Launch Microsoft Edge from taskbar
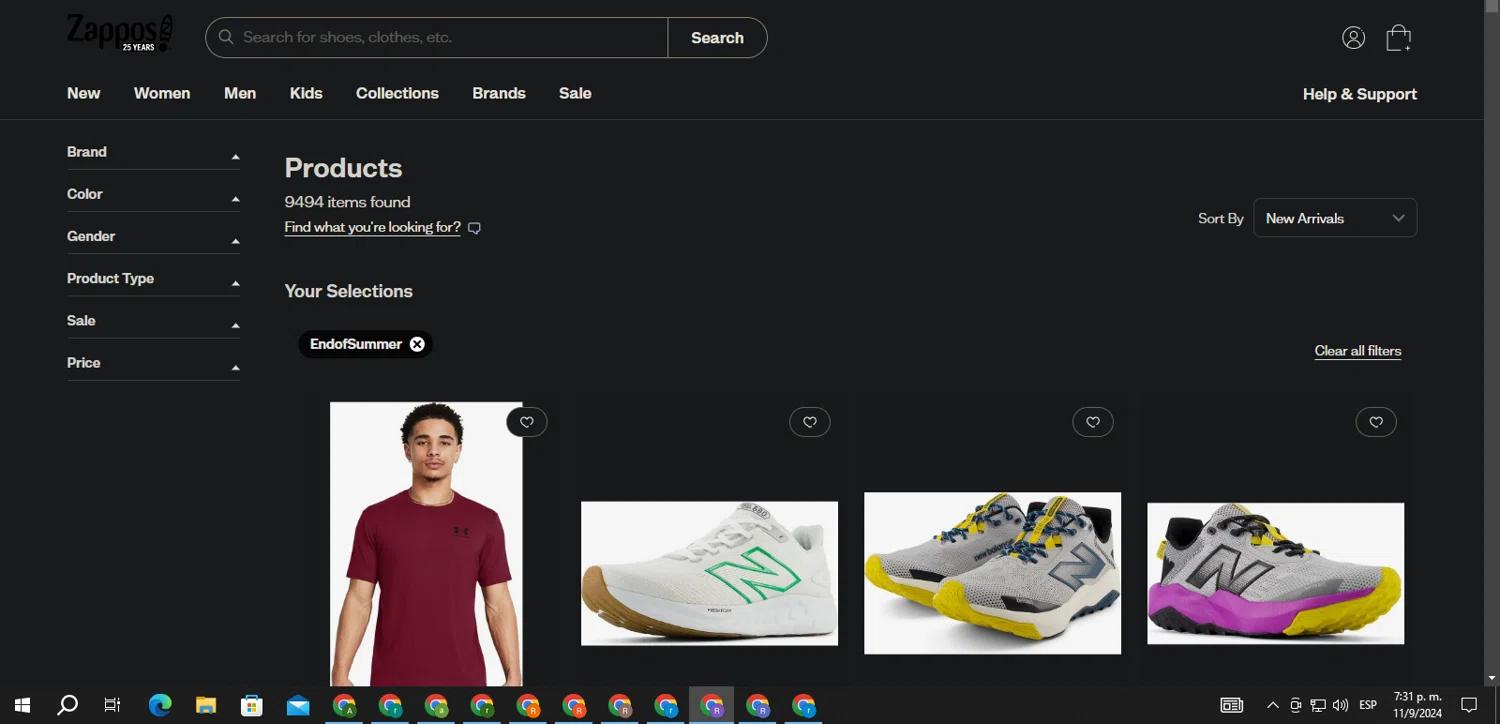Screen dimensions: 1500x724 click(160, 705)
